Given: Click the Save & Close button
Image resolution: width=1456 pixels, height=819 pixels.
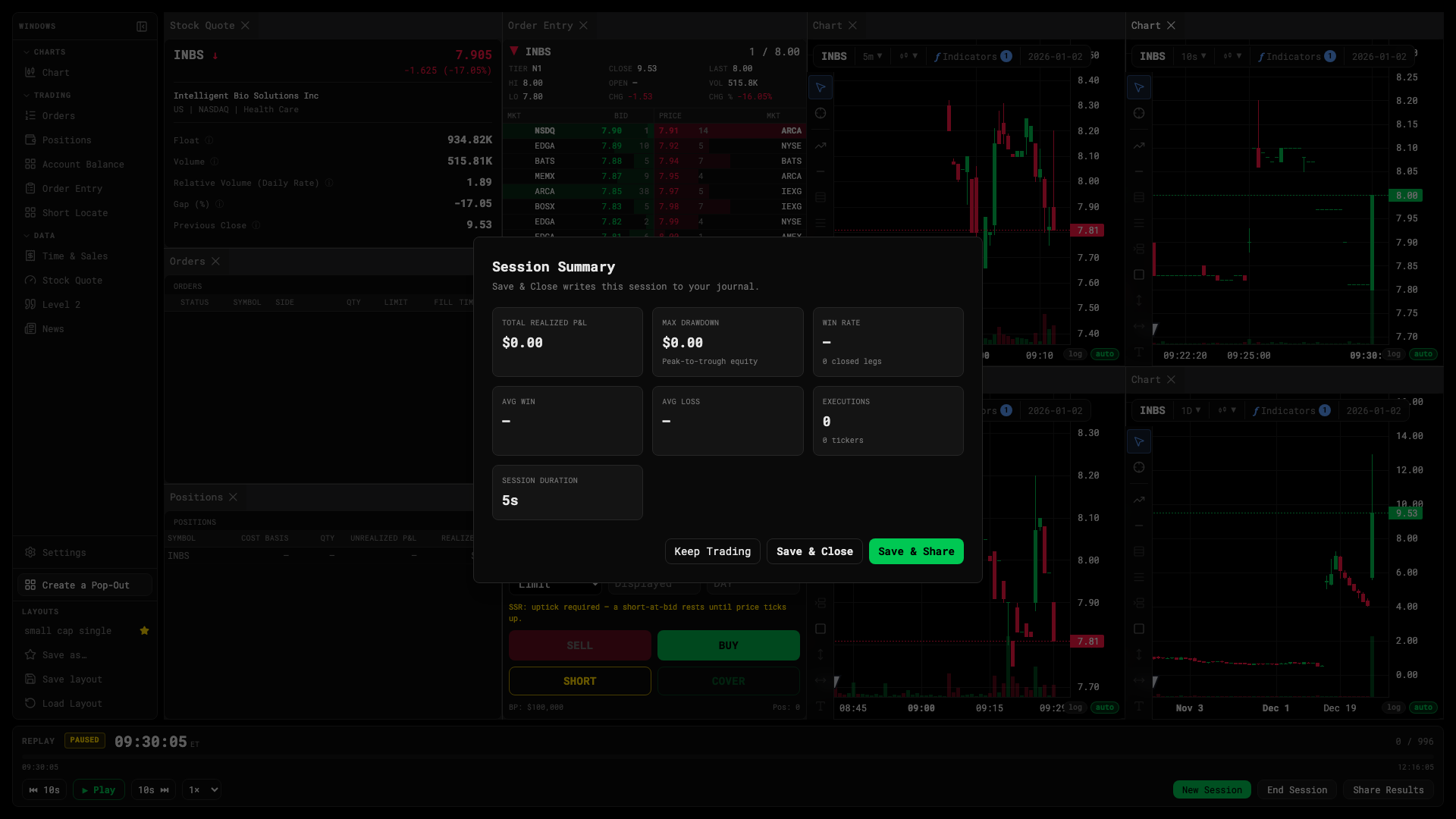Looking at the screenshot, I should [814, 552].
